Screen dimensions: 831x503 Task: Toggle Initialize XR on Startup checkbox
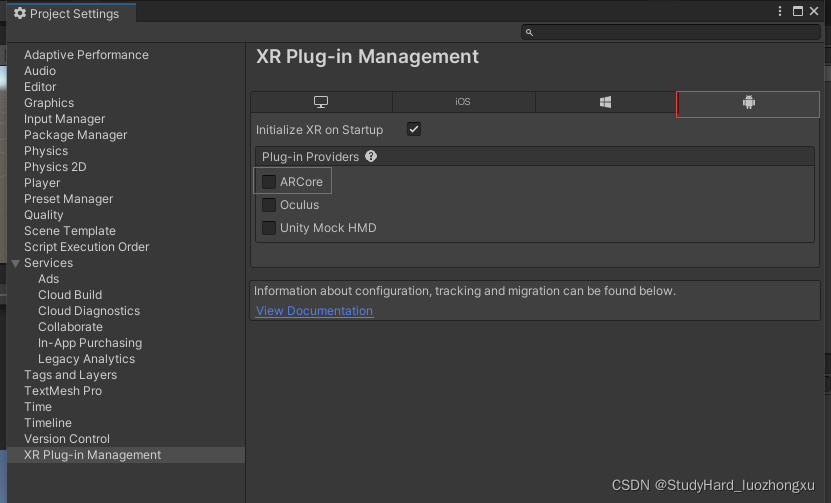pos(414,129)
